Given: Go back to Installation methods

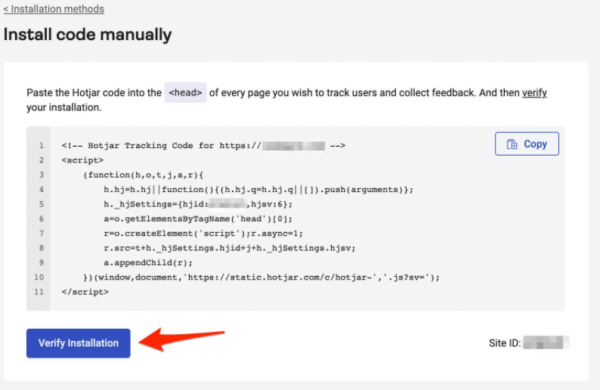Looking at the screenshot, I should [x=54, y=9].
